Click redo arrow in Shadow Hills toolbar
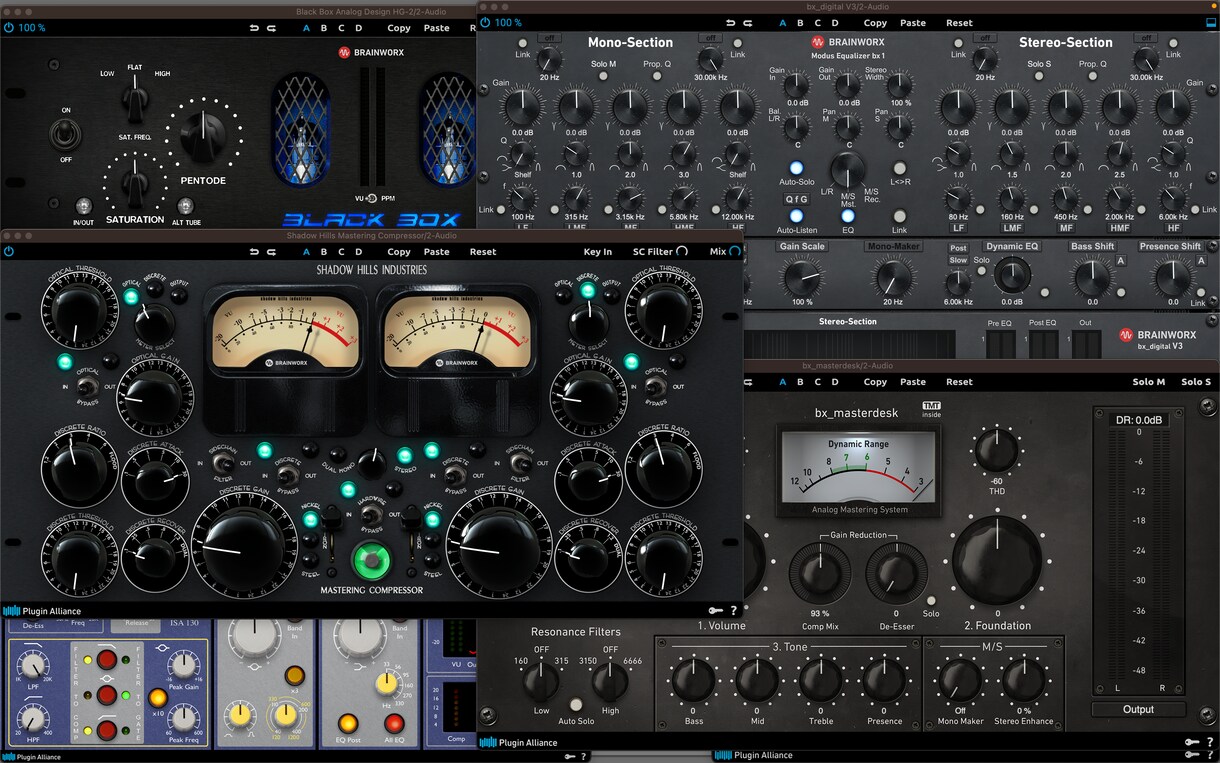Screen dimensions: 1220x763 pos(271,252)
